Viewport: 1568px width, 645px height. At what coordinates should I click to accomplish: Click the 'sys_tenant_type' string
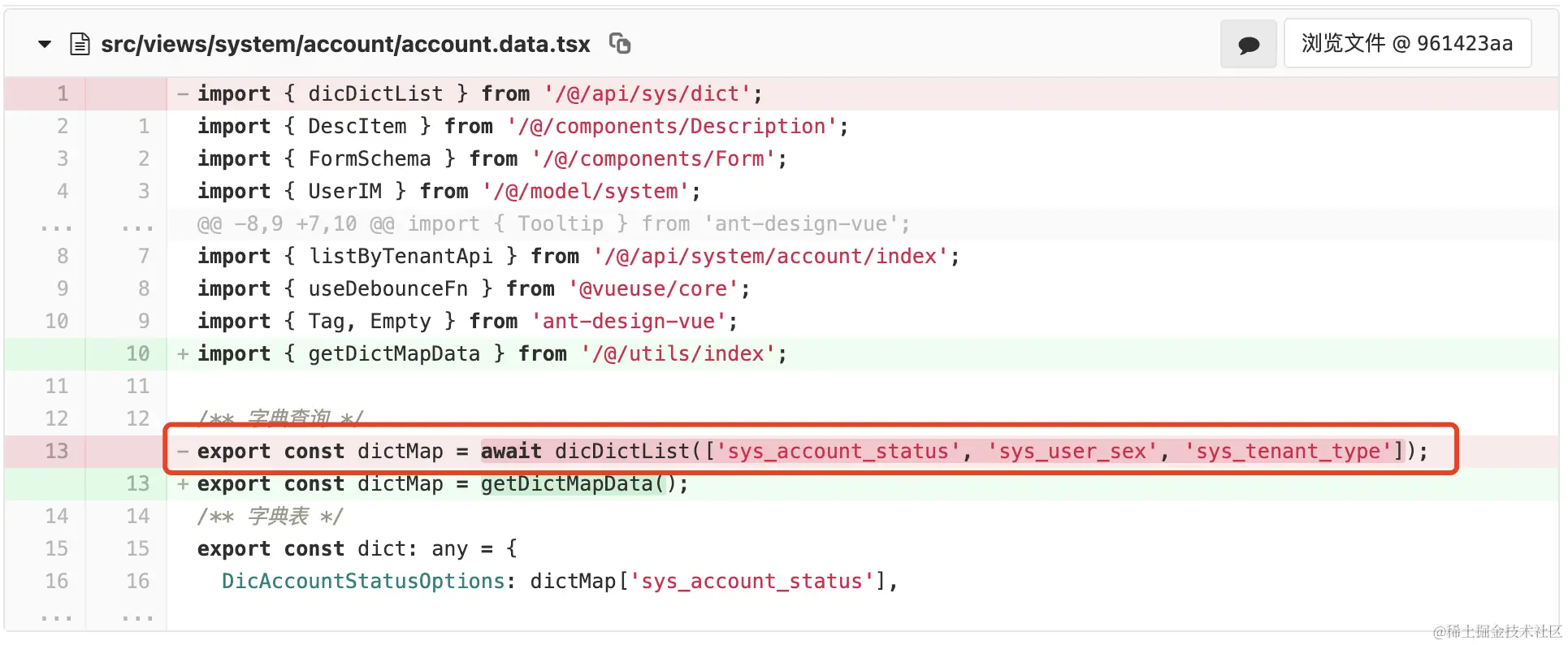point(1288,452)
